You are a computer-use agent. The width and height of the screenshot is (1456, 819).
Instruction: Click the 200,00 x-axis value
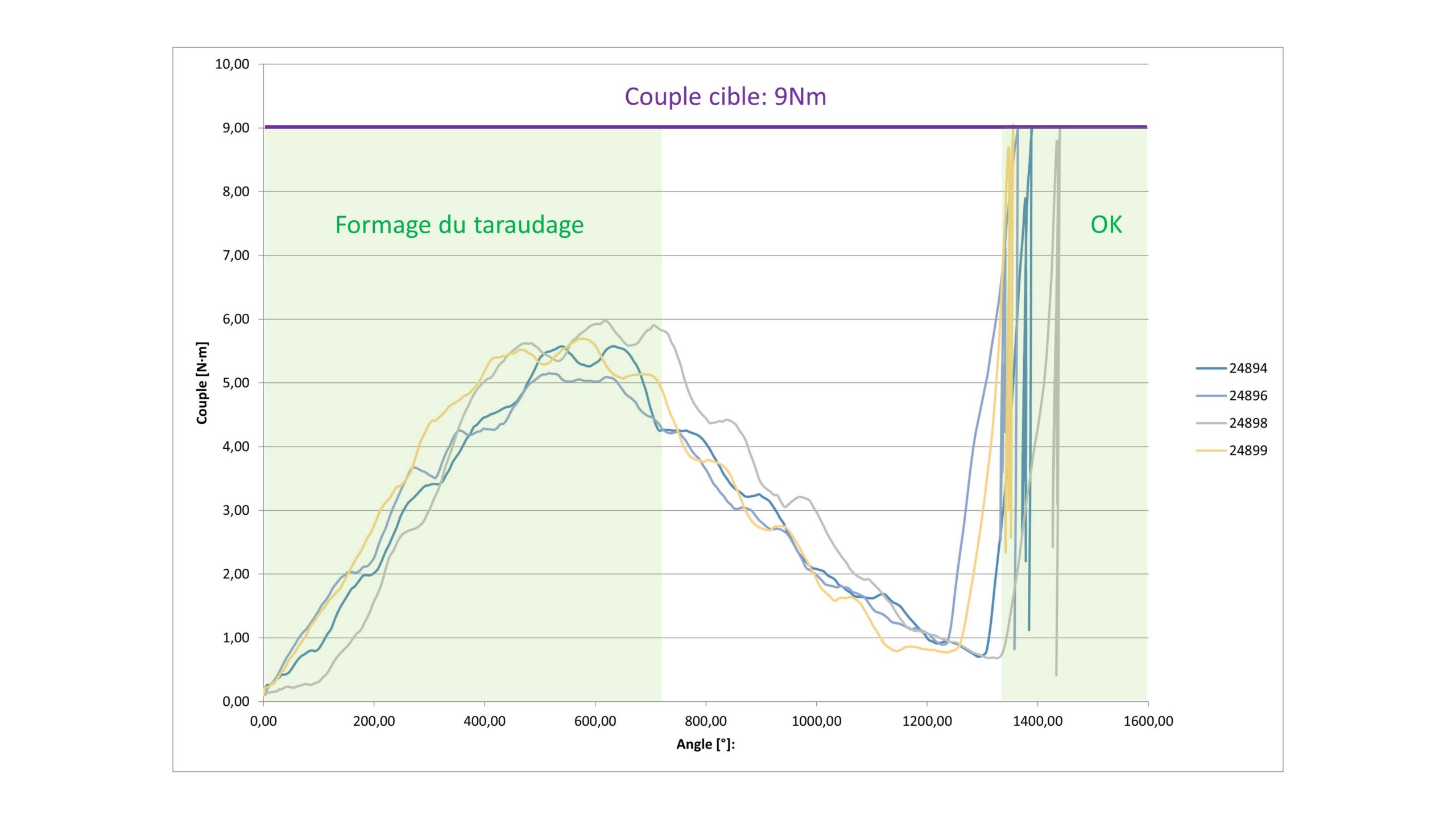click(374, 721)
